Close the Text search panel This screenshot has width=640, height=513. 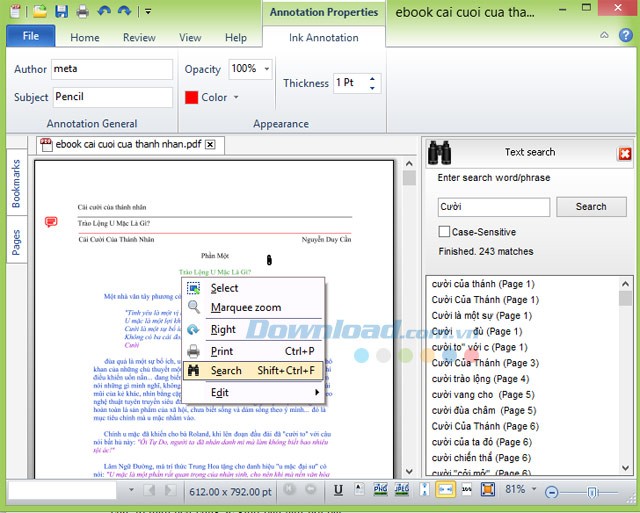click(x=625, y=153)
